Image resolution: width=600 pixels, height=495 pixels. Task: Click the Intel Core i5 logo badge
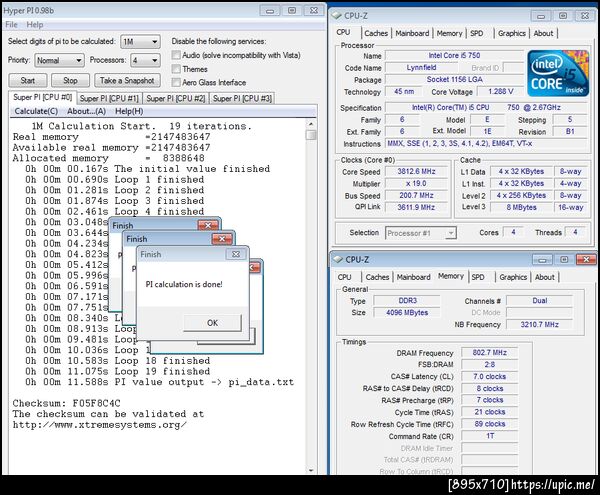(558, 73)
